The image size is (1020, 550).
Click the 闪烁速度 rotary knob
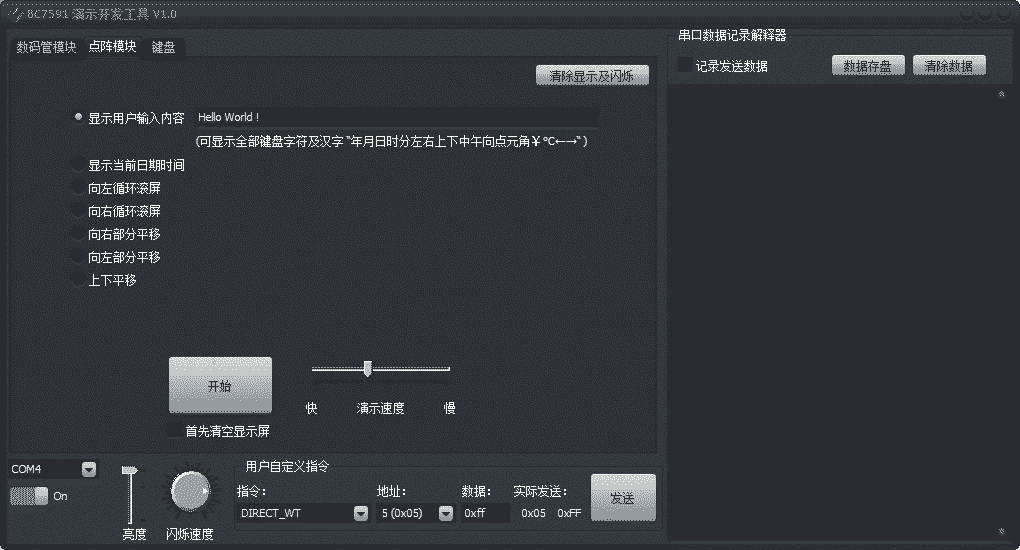190,491
